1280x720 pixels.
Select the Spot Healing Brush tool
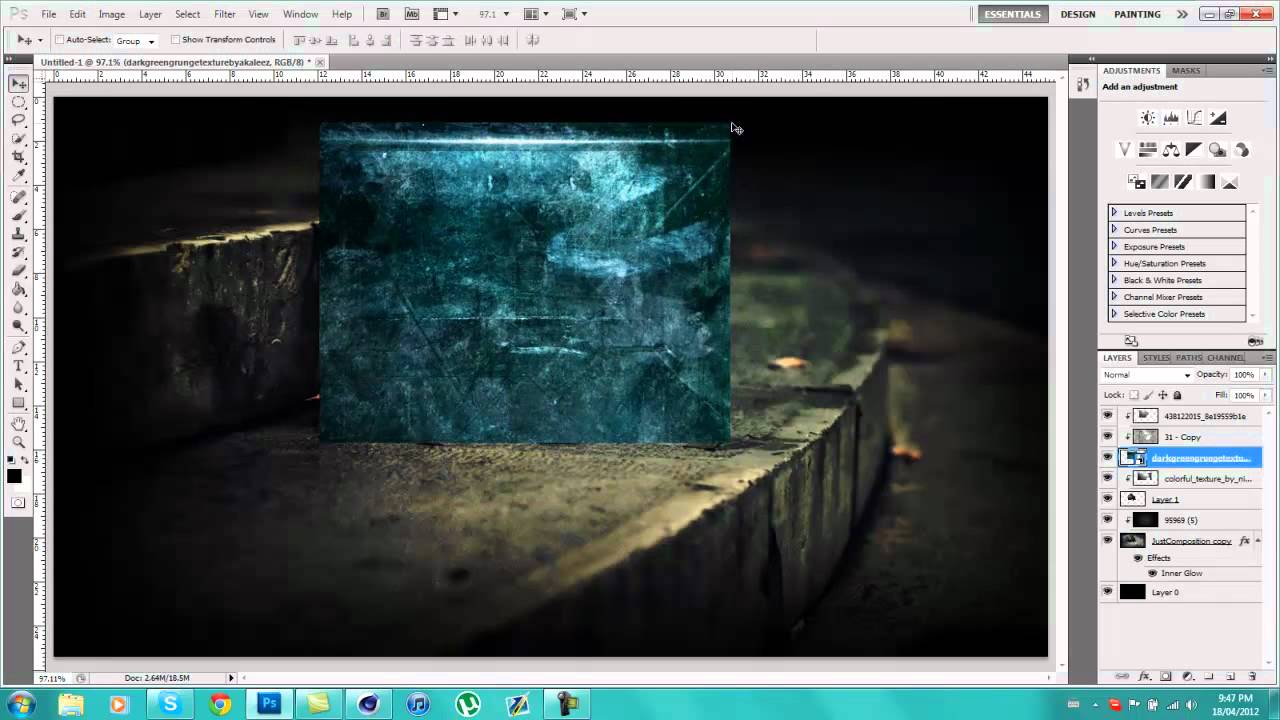coord(19,197)
